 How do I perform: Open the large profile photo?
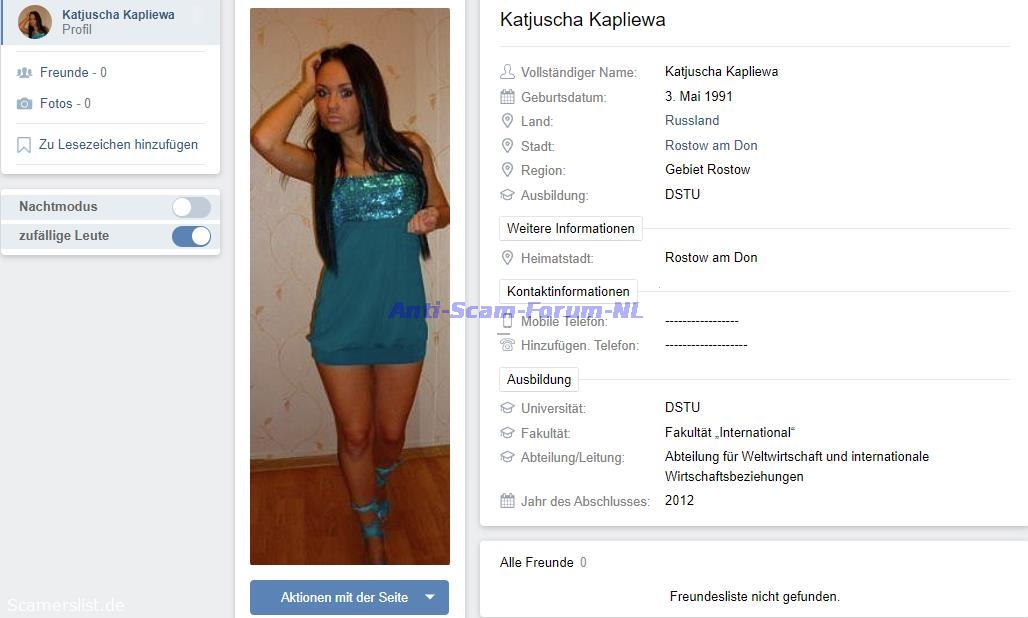click(x=349, y=286)
